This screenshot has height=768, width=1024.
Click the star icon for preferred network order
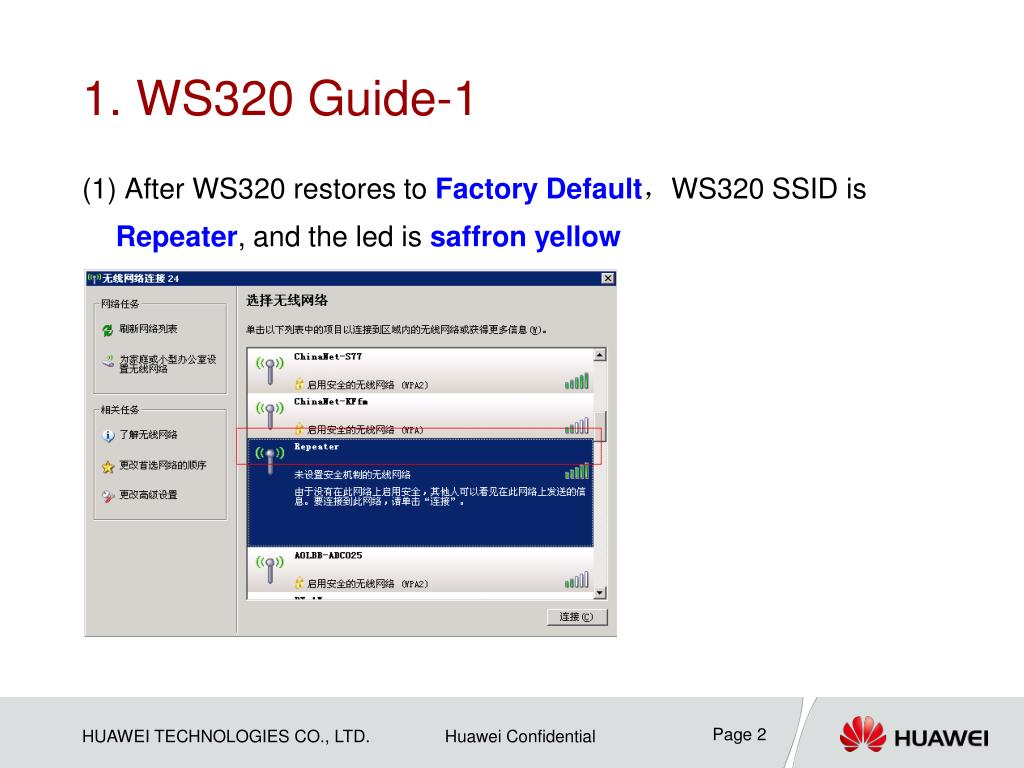coord(108,466)
